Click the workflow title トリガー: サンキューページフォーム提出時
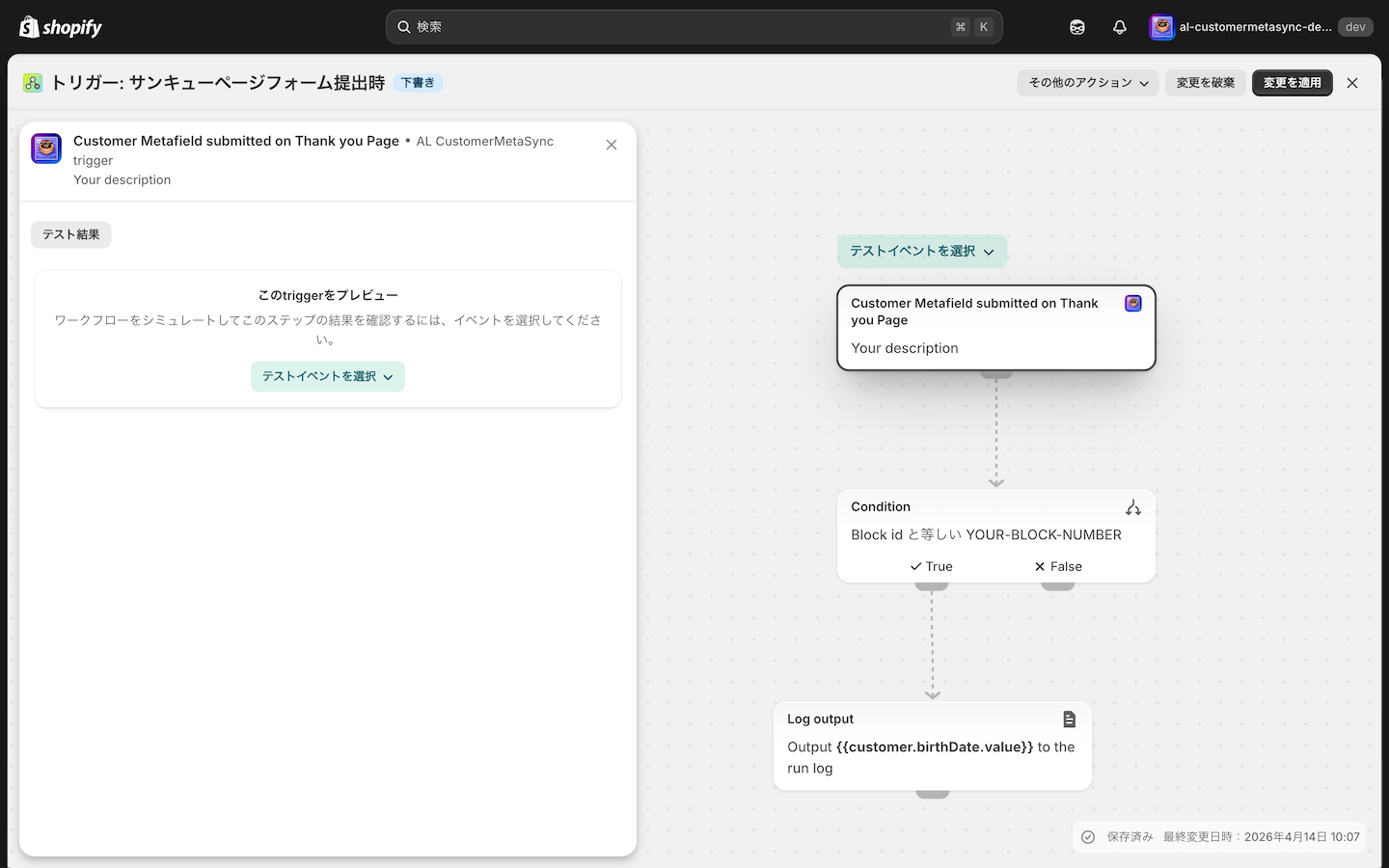The height and width of the screenshot is (868, 1389). click(x=218, y=83)
